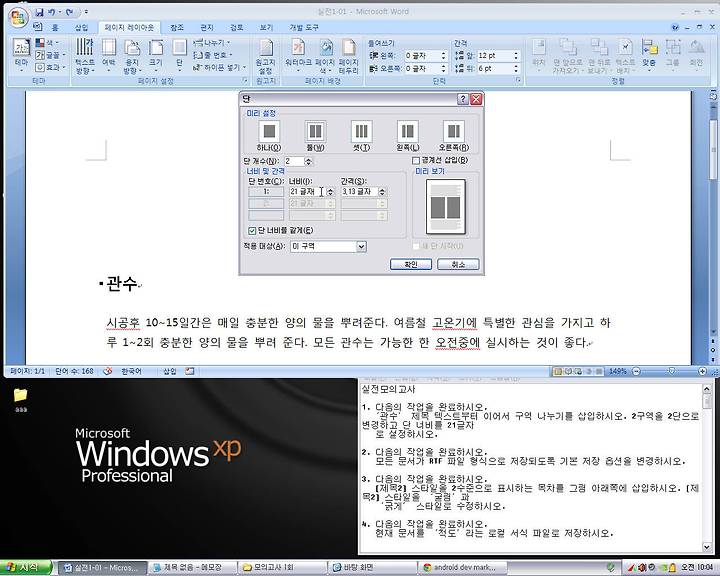Viewport: 720px width, 576px height.
Task: Click the 페이지 테두리 (Page Borders) tool
Action: (349, 56)
